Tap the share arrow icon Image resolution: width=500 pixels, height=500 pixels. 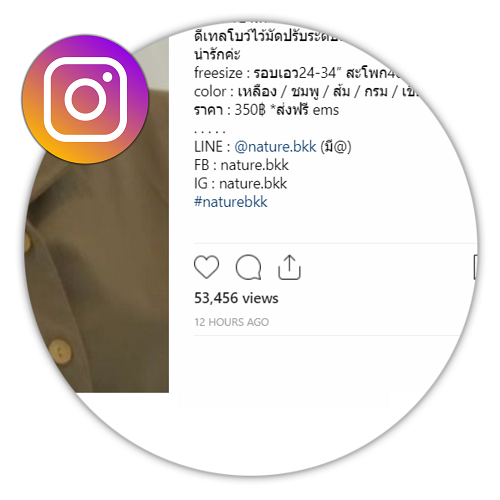tap(289, 267)
